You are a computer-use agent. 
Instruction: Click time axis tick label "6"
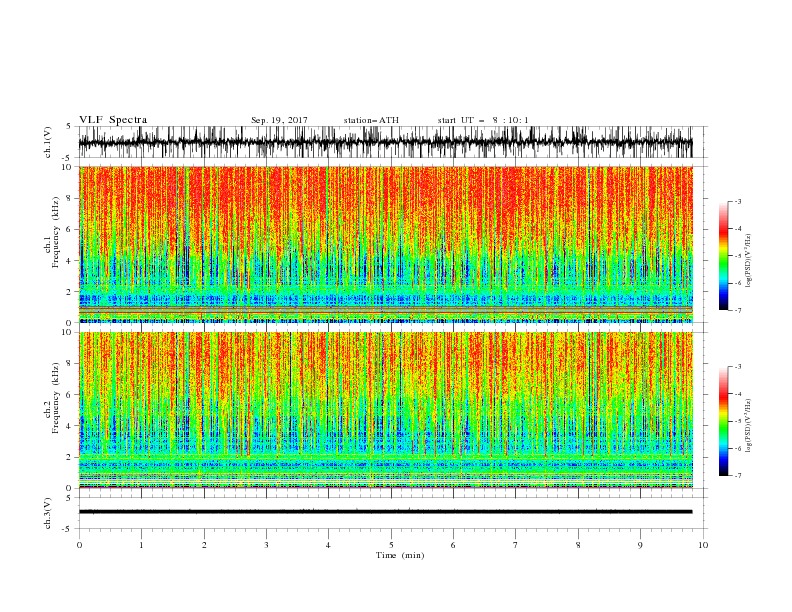pos(454,545)
